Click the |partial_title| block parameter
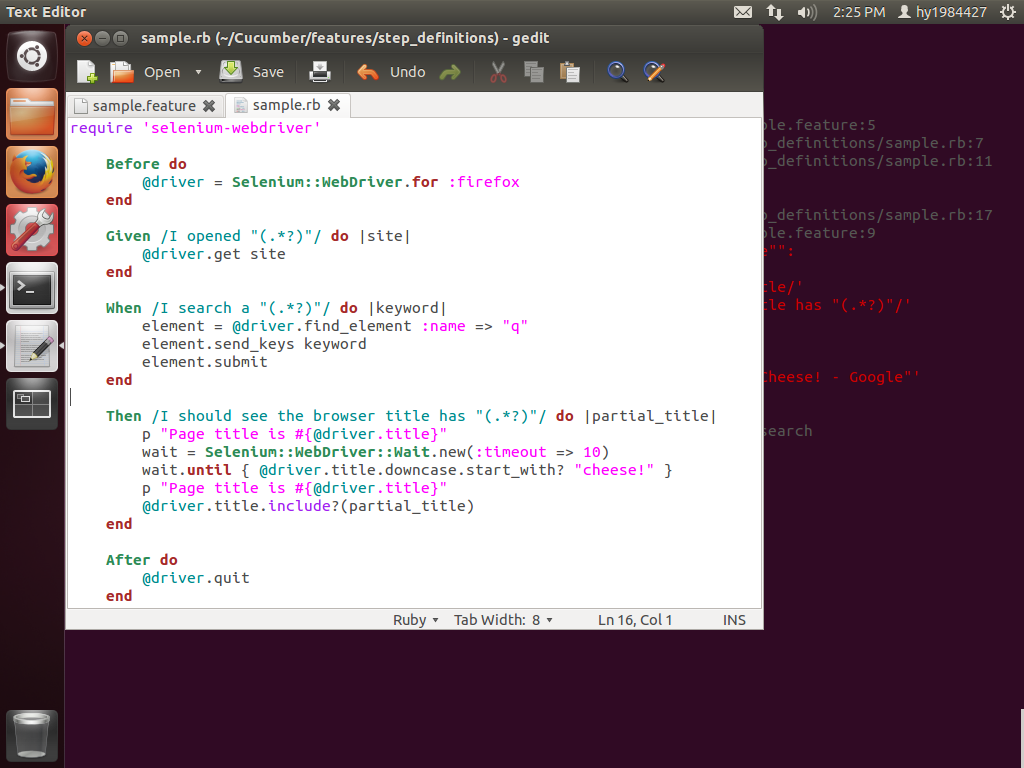This screenshot has height=768, width=1024. pos(650,416)
